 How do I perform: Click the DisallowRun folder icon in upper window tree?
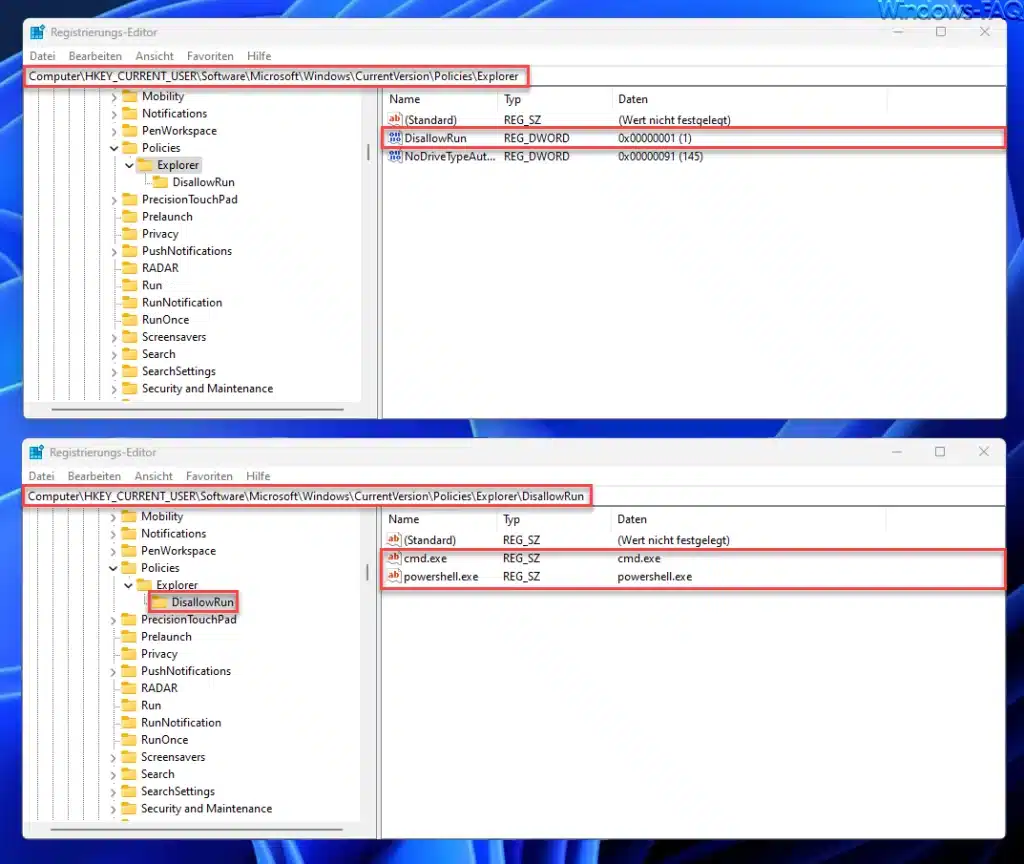160,182
